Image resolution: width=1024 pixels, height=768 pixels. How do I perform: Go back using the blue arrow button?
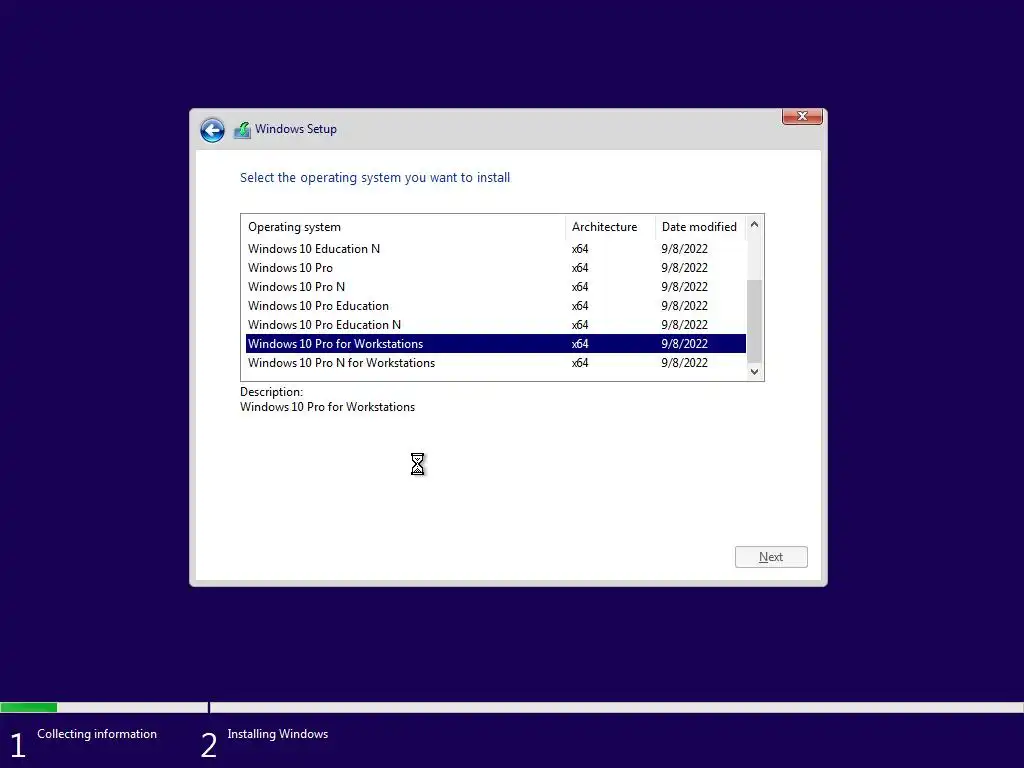pyautogui.click(x=212, y=130)
